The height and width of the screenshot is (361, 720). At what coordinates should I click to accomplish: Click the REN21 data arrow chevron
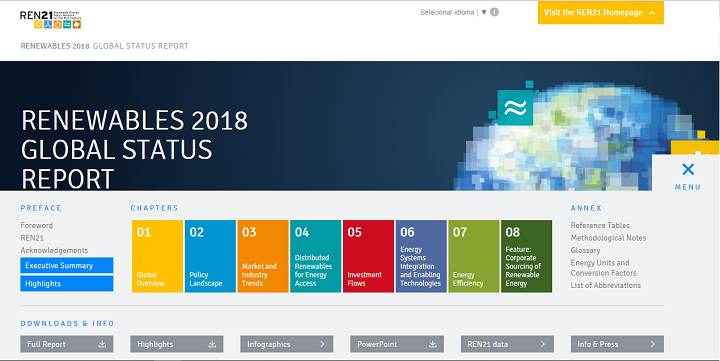(x=543, y=344)
